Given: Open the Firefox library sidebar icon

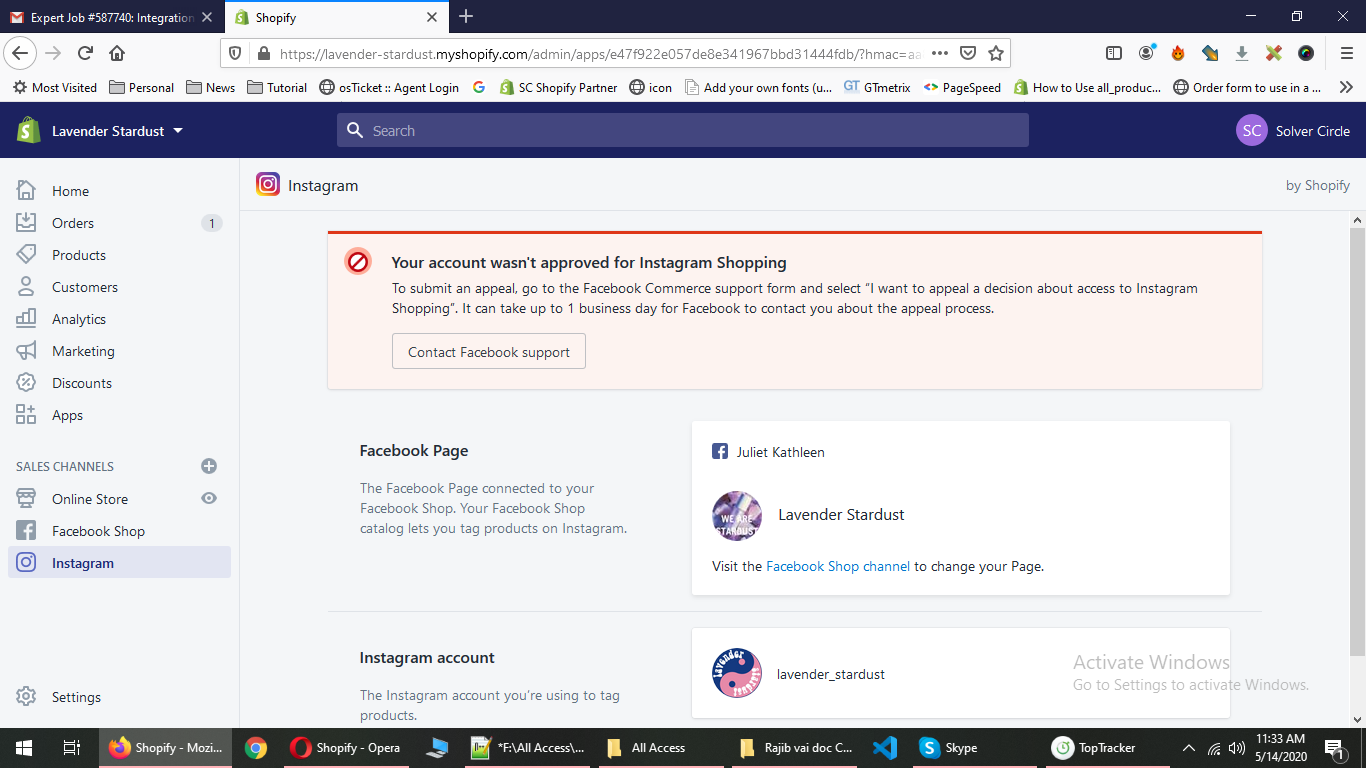Looking at the screenshot, I should [1114, 53].
